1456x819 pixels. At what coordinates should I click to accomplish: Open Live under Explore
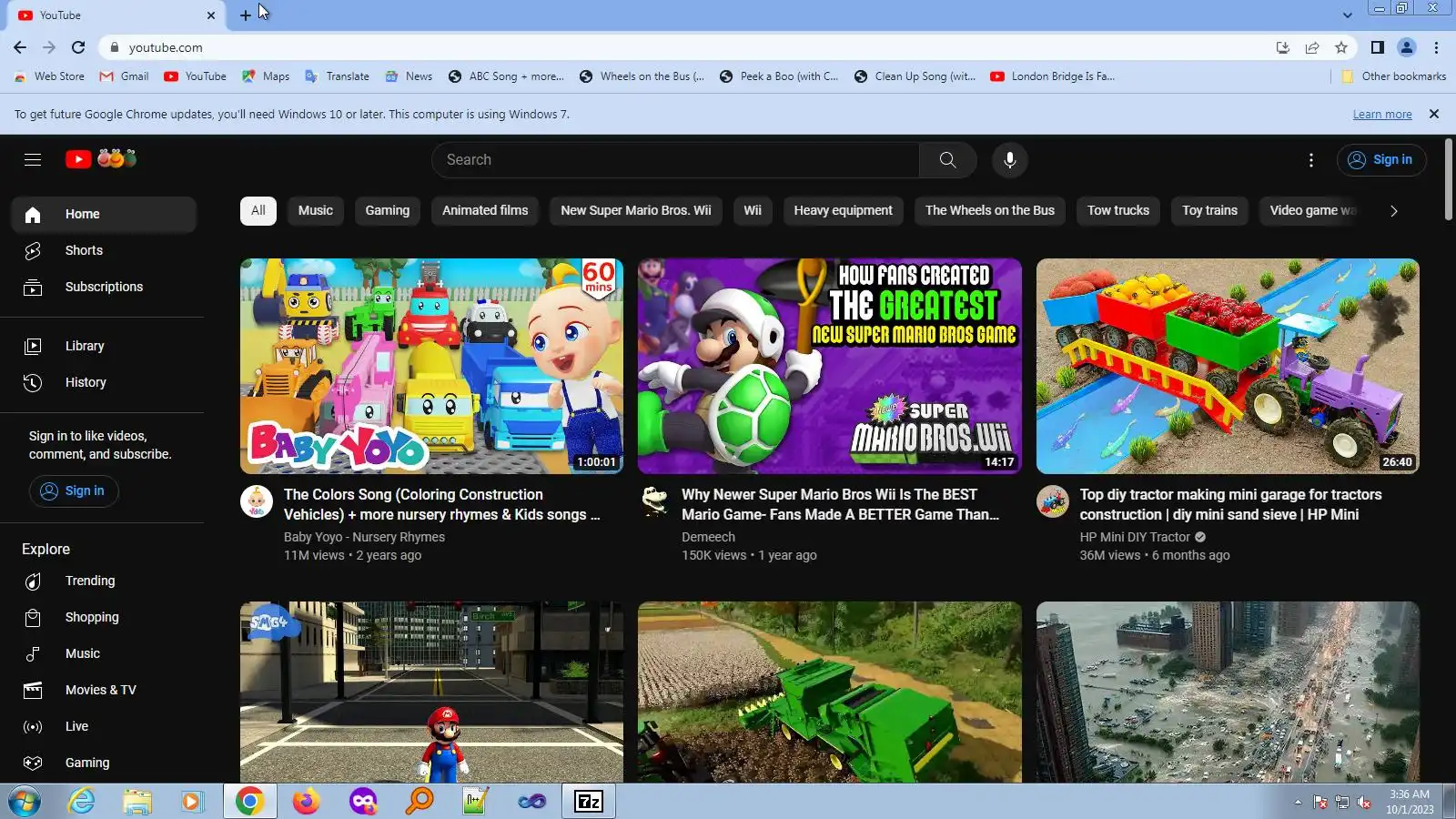(x=104, y=726)
